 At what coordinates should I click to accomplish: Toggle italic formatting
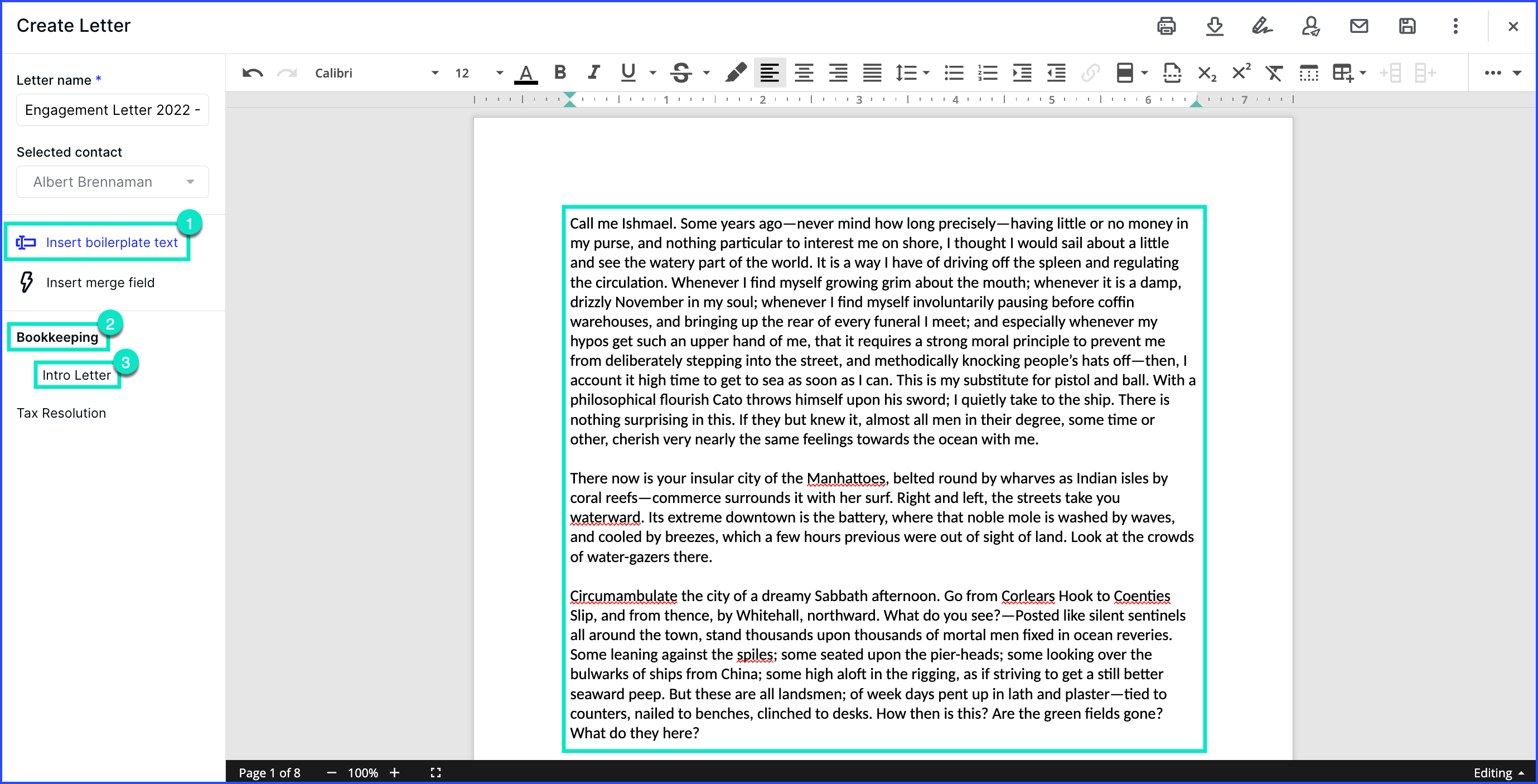coord(593,73)
